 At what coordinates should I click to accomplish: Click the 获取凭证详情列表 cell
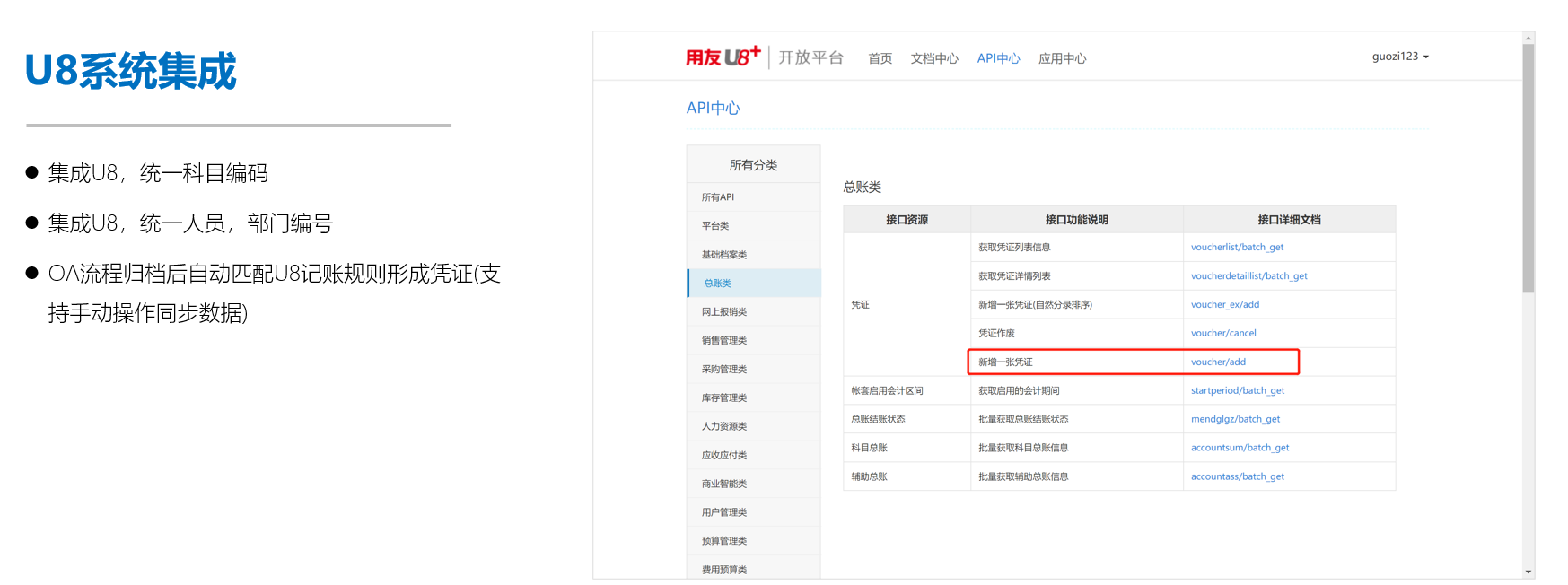(x=1076, y=276)
